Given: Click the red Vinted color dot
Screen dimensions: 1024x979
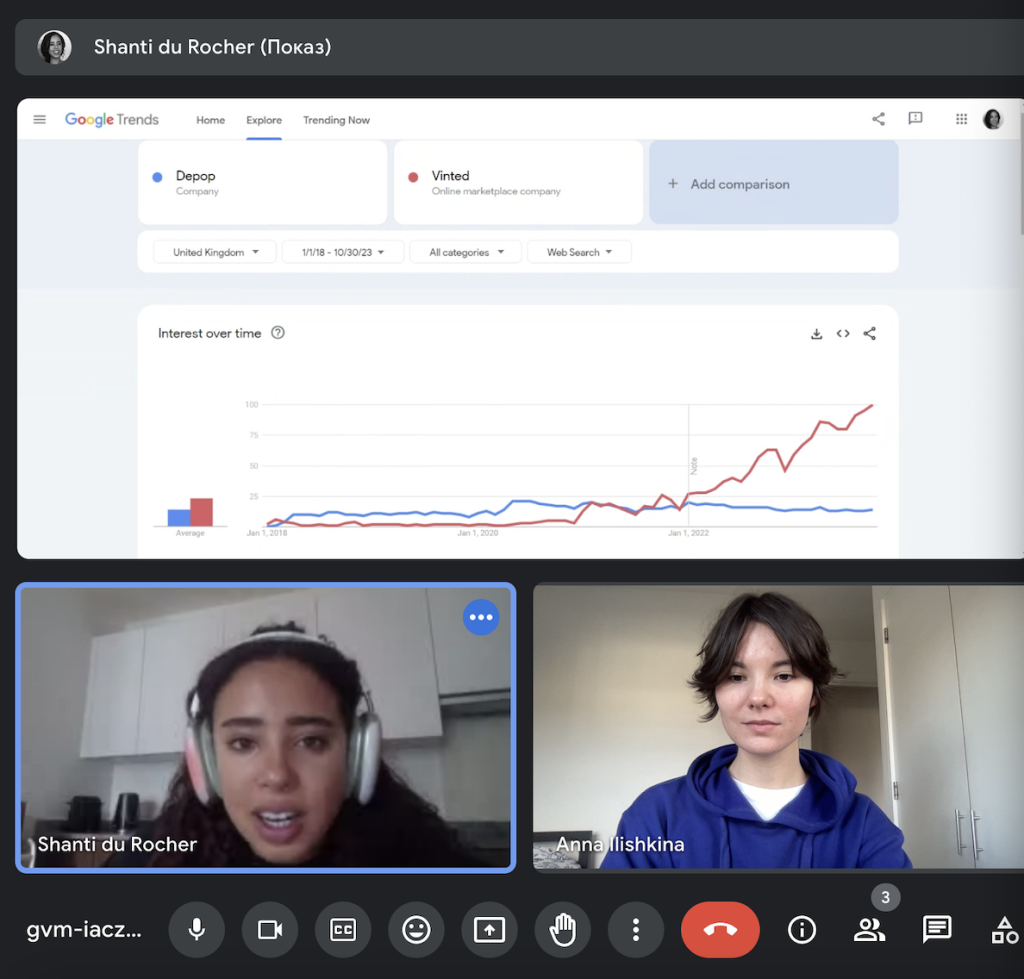Looking at the screenshot, I should 413,177.
